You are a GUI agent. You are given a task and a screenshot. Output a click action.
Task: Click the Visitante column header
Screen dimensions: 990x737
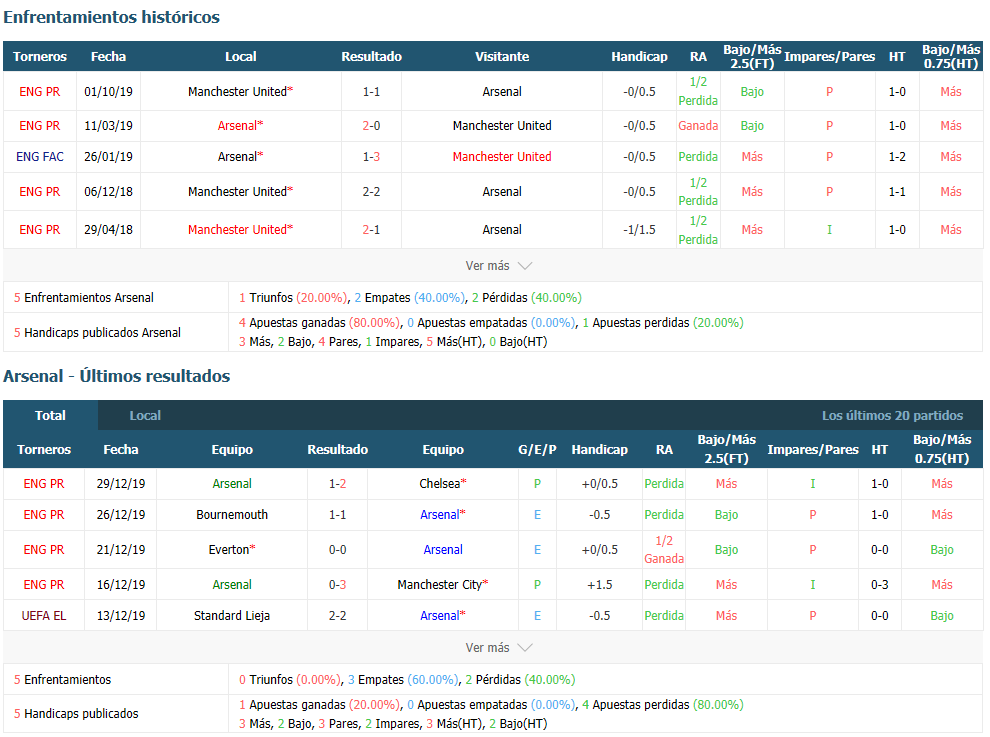pos(502,57)
